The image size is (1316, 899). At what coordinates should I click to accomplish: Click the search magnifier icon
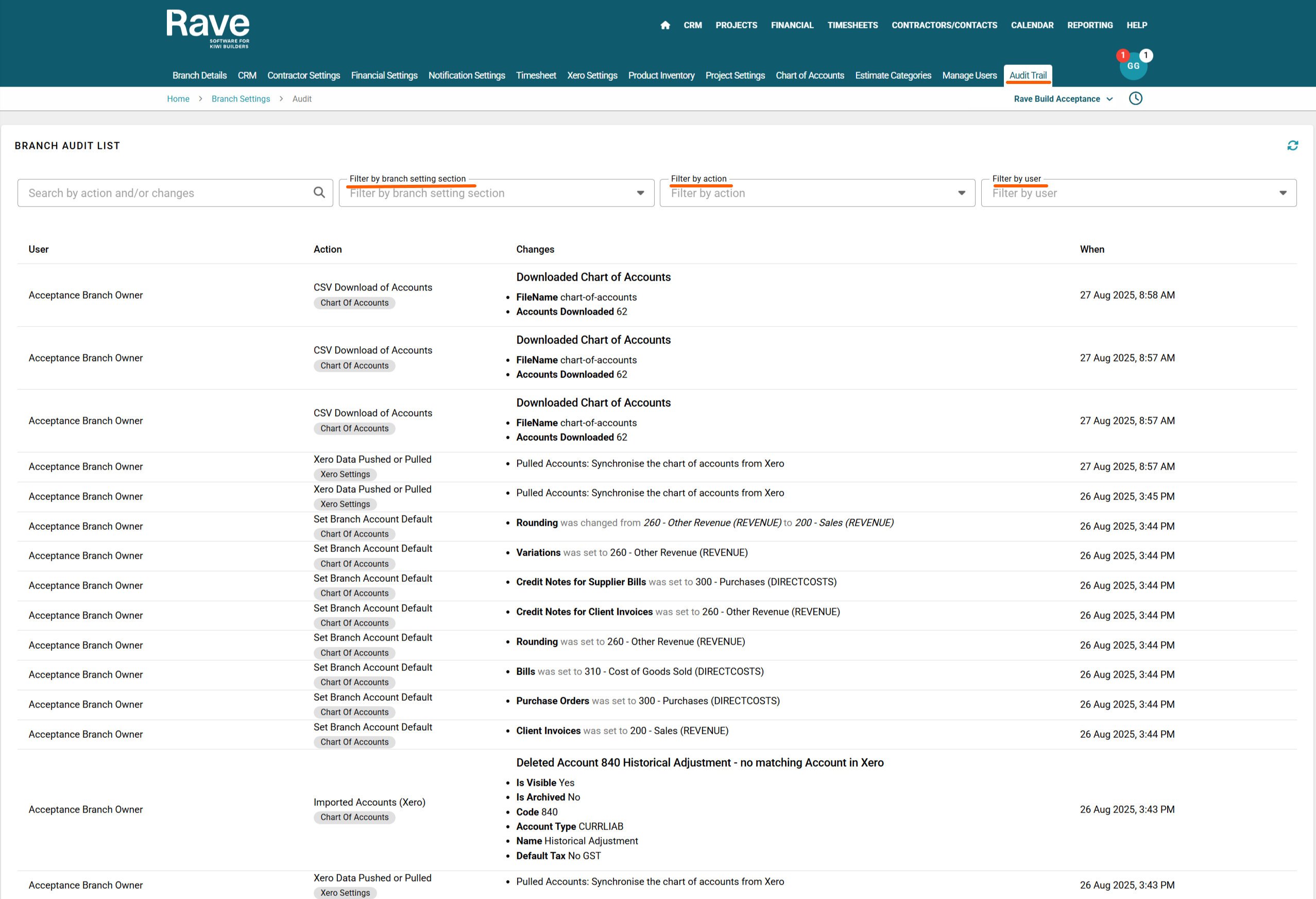coord(319,193)
